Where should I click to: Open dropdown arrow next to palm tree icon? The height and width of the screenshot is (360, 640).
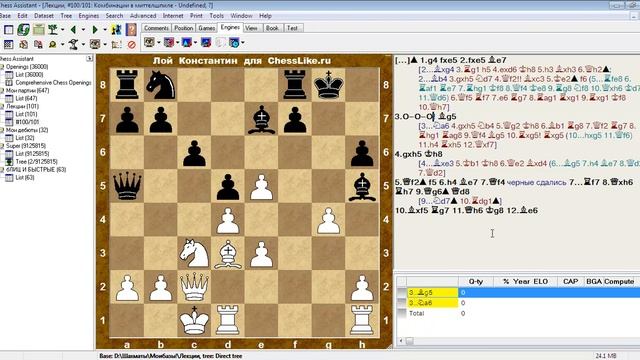[62, 30]
